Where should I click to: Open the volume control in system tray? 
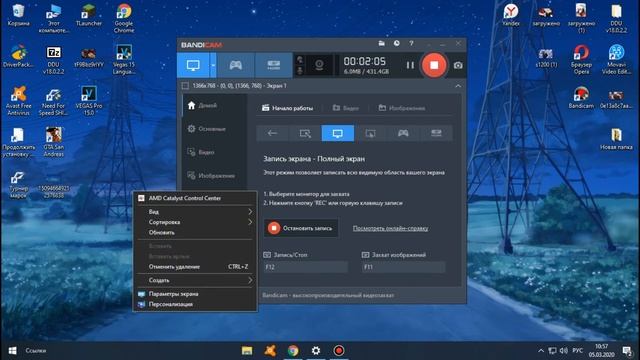click(564, 351)
